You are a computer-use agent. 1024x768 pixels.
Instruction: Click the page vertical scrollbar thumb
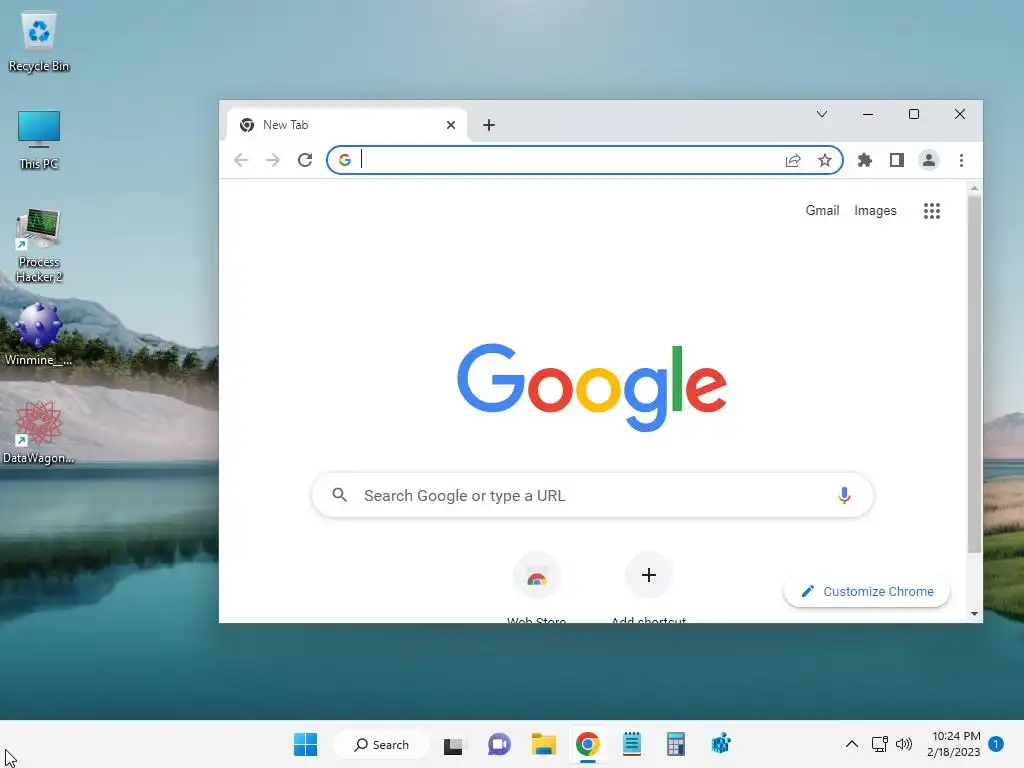pos(974,374)
